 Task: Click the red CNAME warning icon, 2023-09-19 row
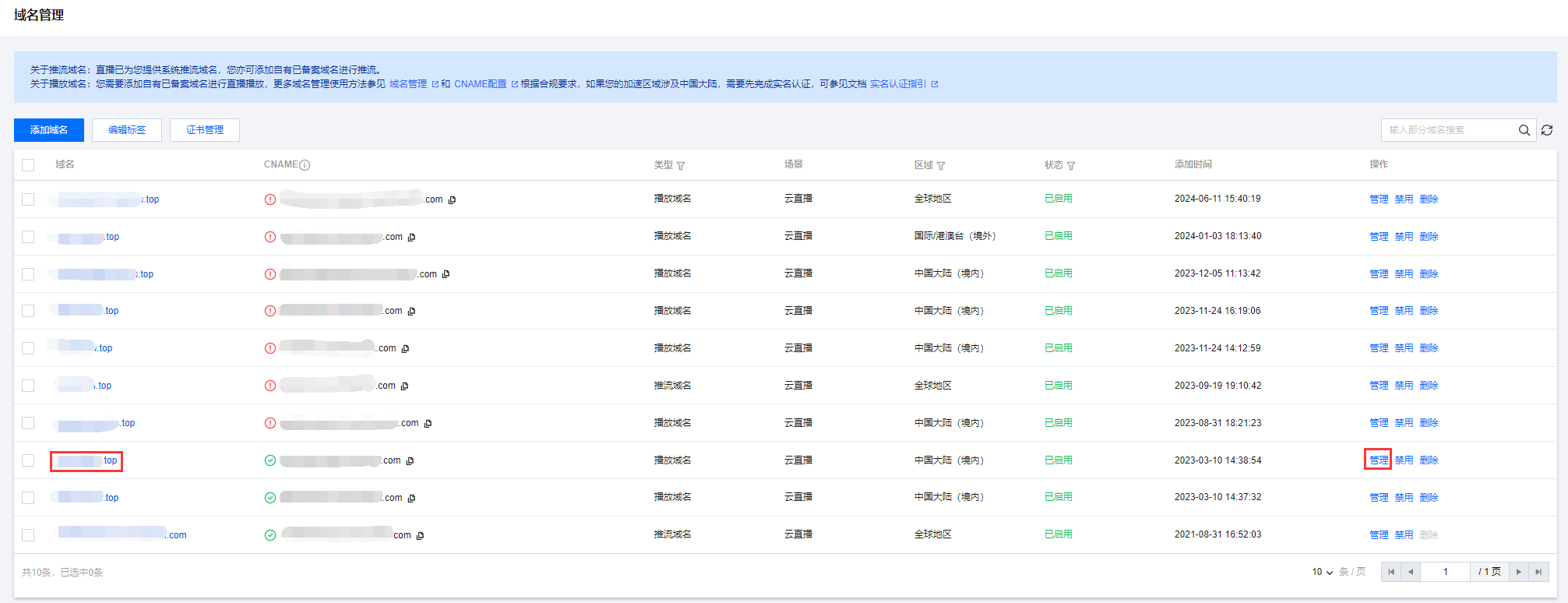click(x=270, y=386)
